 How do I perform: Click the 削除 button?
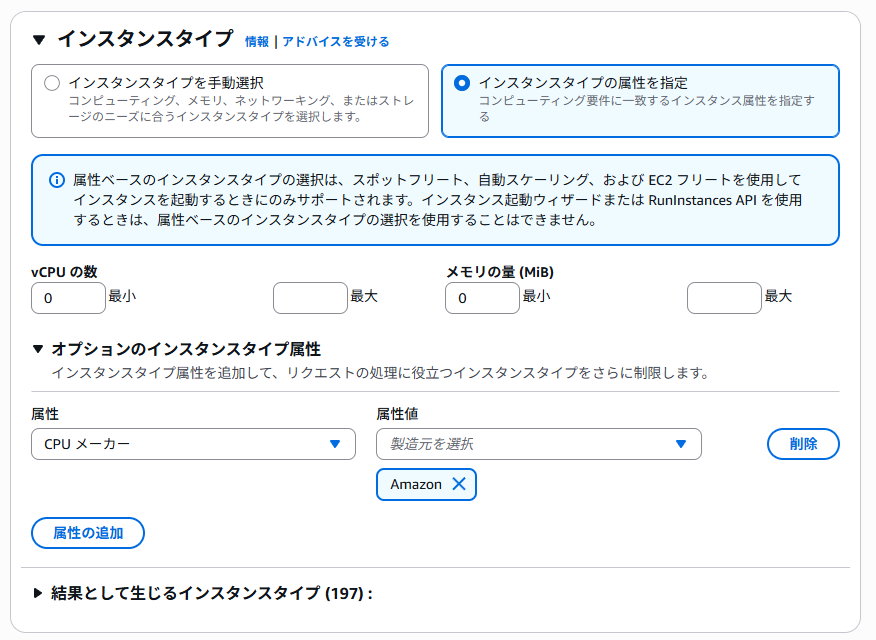(x=803, y=444)
